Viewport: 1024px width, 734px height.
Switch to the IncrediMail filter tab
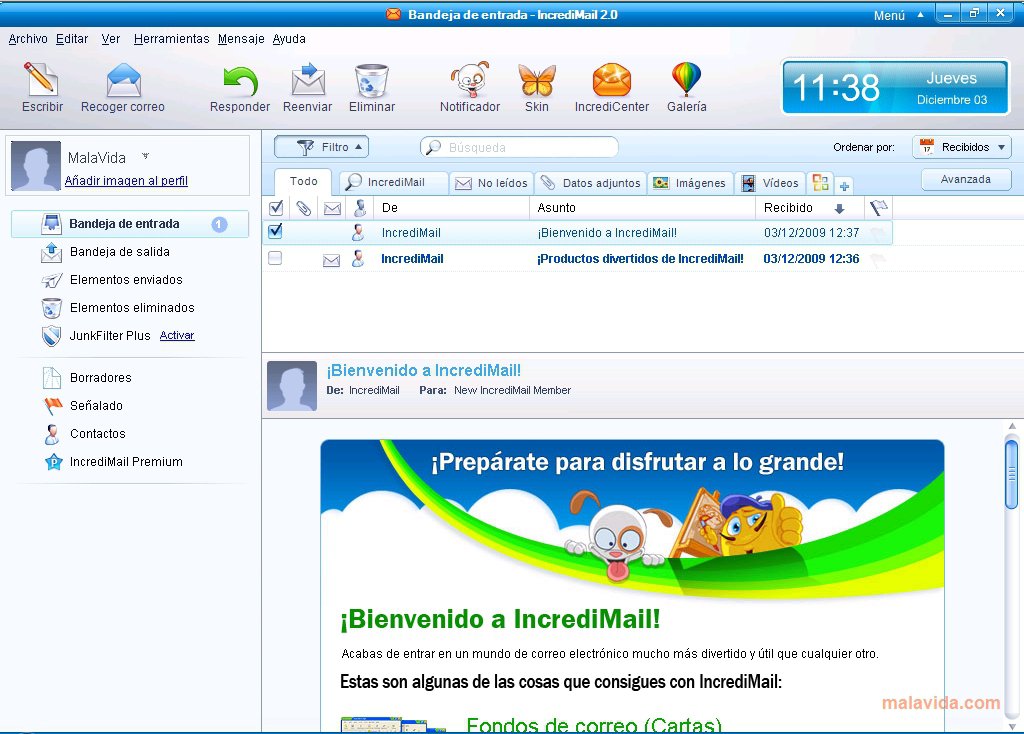click(394, 183)
